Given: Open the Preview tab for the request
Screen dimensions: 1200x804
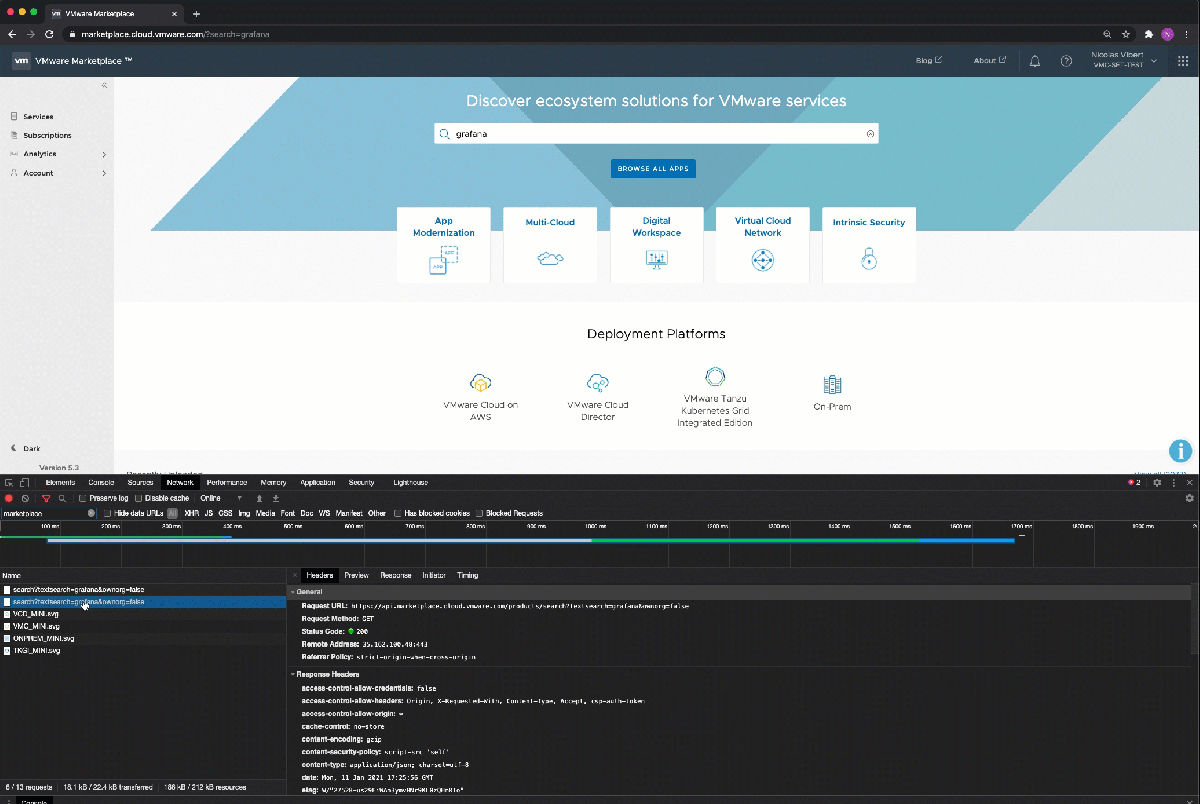Looking at the screenshot, I should tap(356, 576).
